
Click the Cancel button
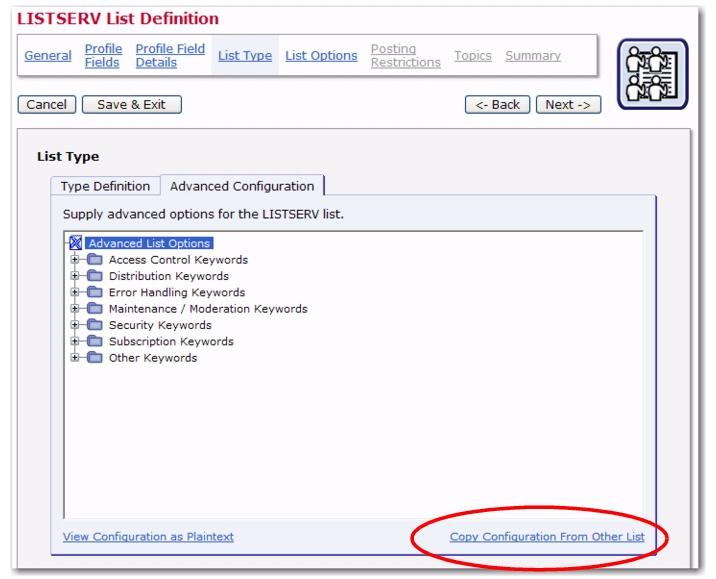pyautogui.click(x=47, y=105)
